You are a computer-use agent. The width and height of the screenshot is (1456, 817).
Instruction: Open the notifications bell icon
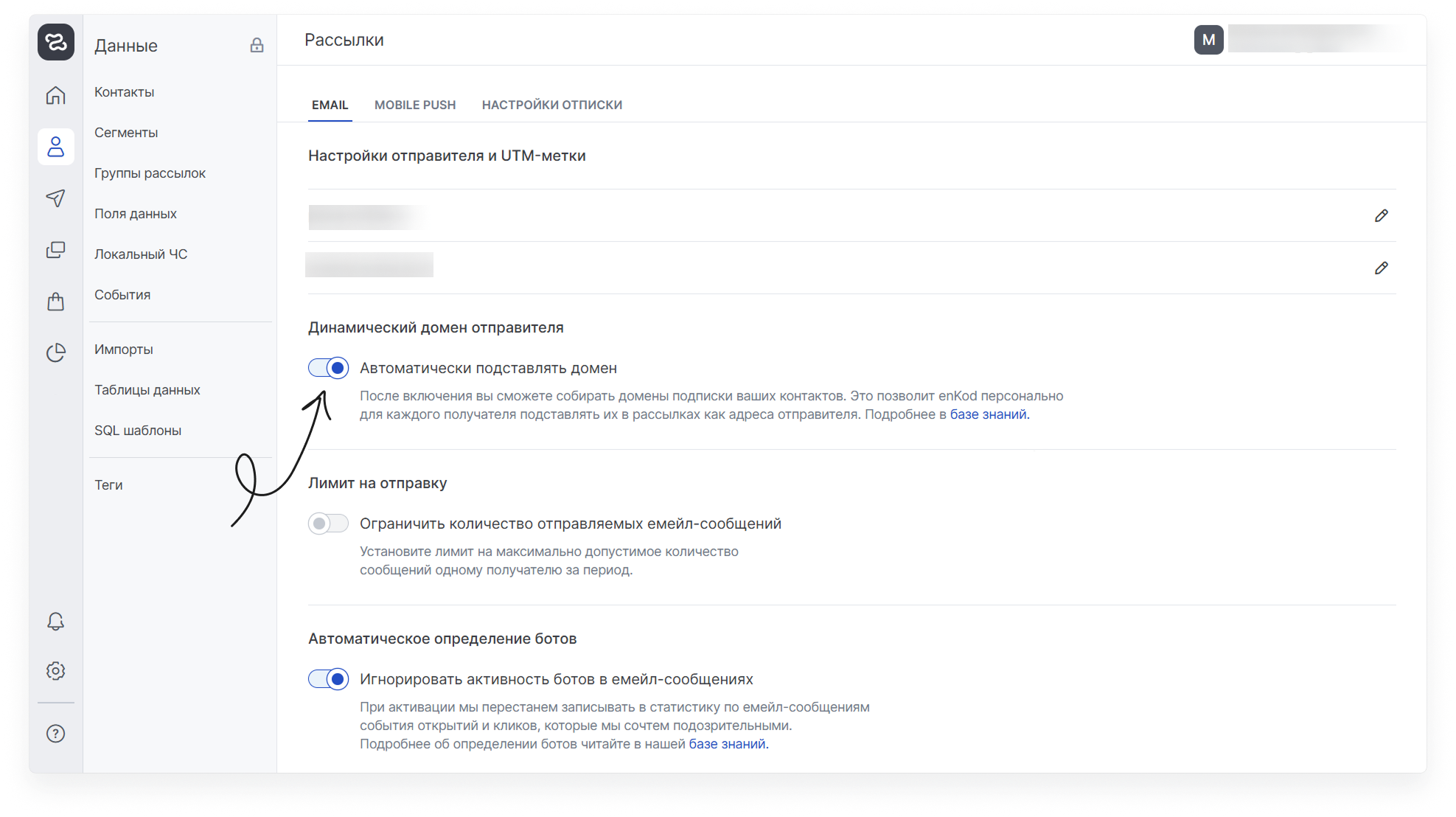click(x=56, y=622)
